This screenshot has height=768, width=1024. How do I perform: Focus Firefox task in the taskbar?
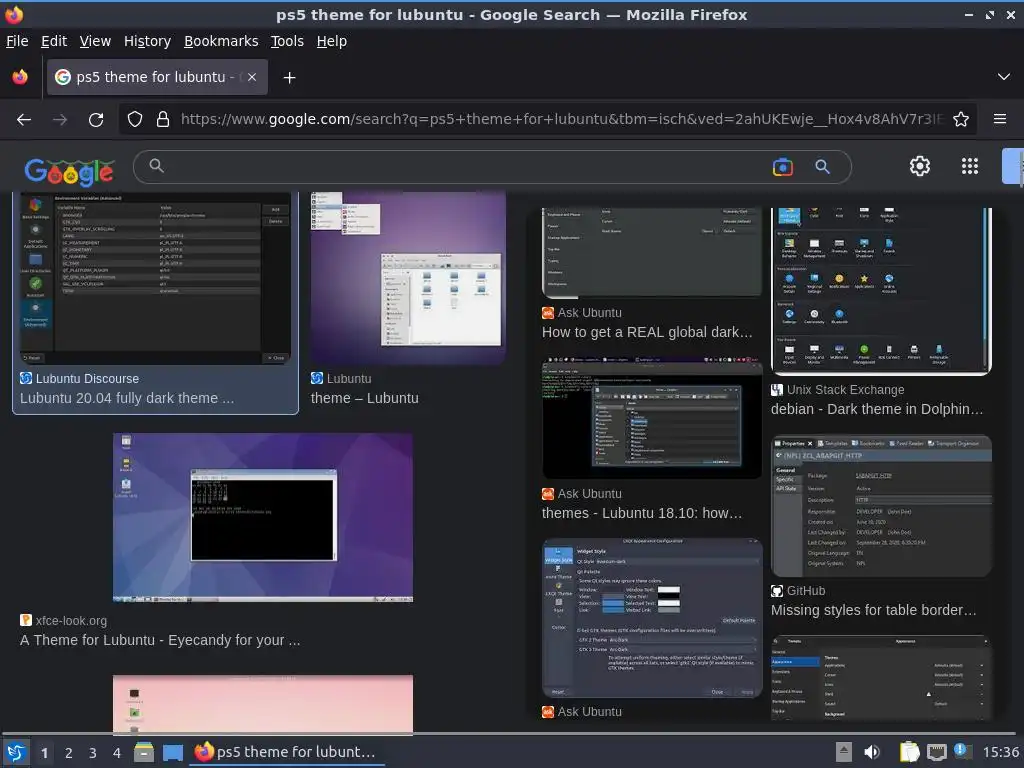click(287, 752)
